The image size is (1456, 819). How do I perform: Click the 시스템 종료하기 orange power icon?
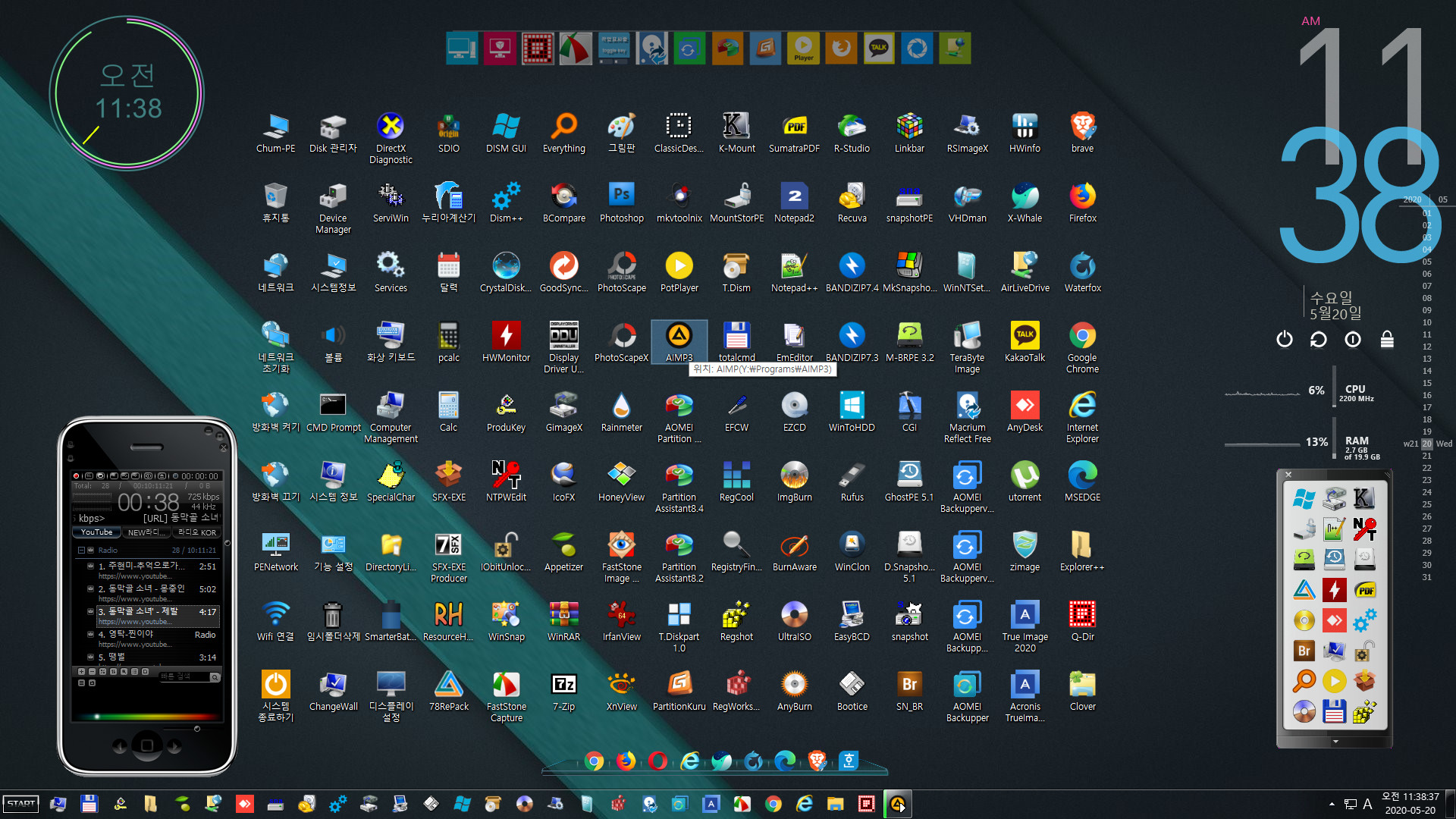tap(275, 696)
